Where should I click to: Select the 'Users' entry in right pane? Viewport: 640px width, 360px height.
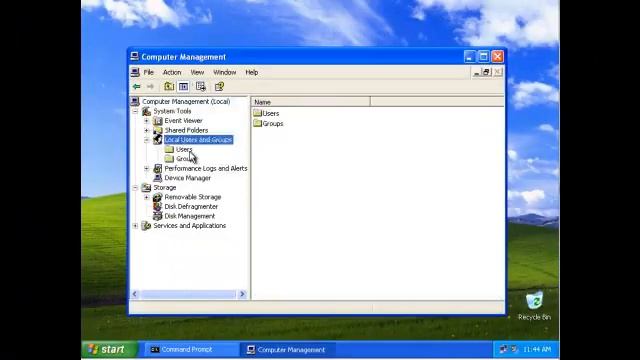pos(271,113)
